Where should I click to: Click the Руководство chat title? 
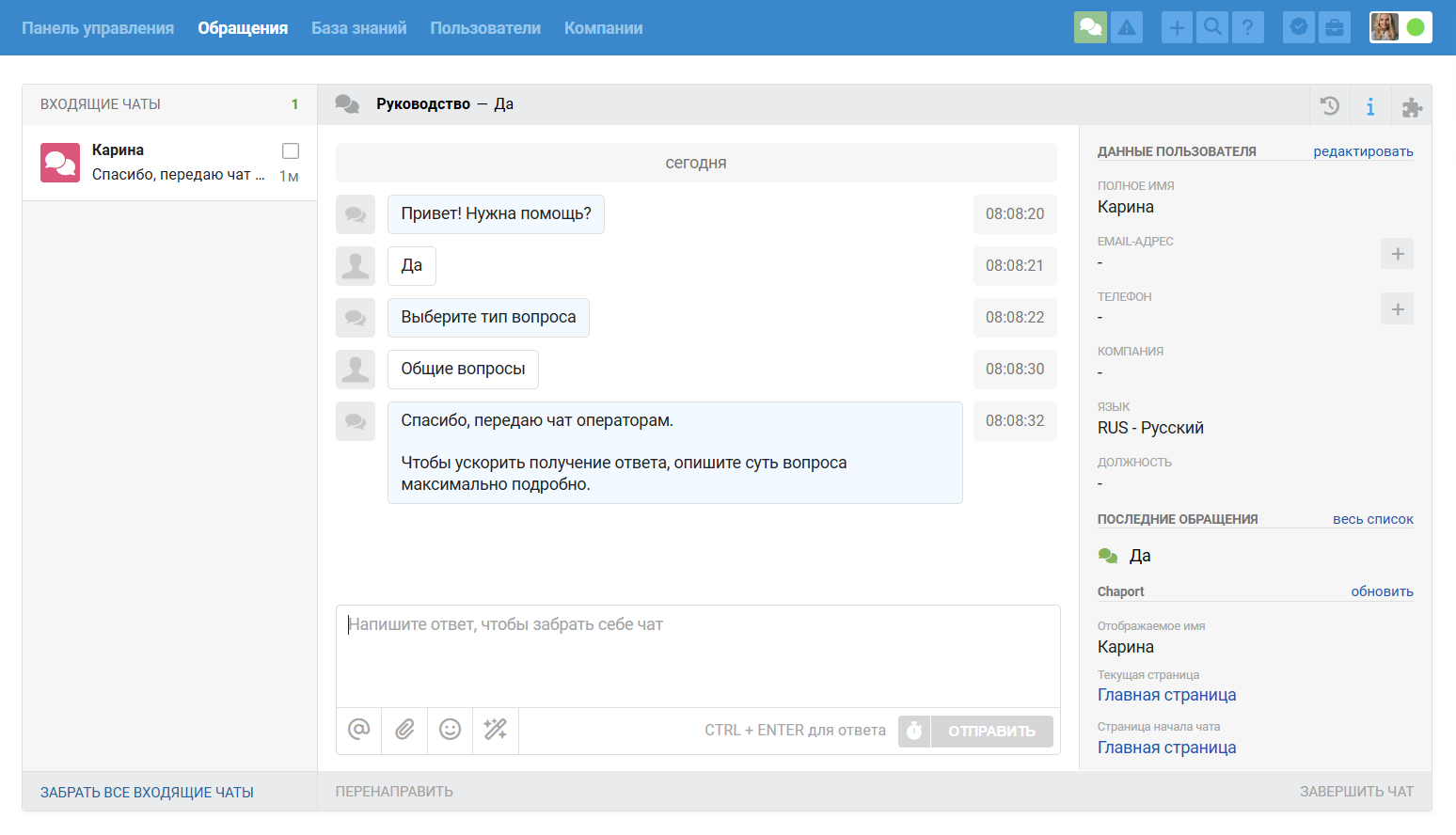(423, 104)
